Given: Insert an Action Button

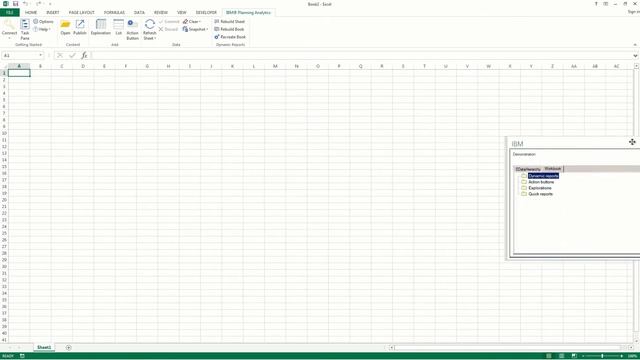Looking at the screenshot, I should (132, 29).
